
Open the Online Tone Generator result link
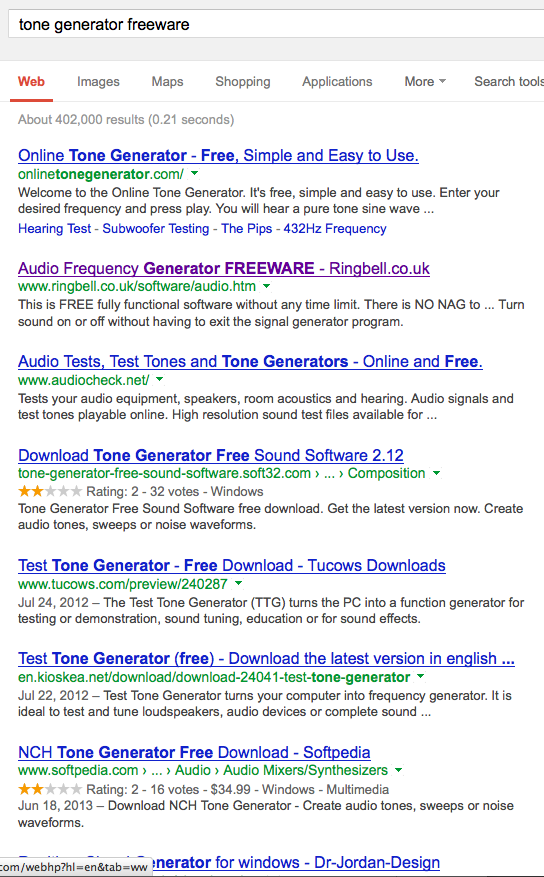(x=218, y=155)
